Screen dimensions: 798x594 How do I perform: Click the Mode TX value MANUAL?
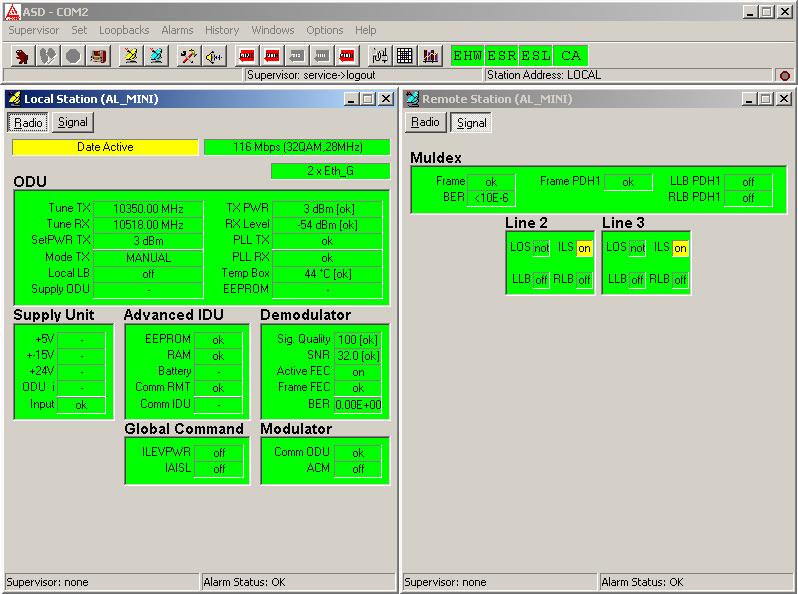148,258
